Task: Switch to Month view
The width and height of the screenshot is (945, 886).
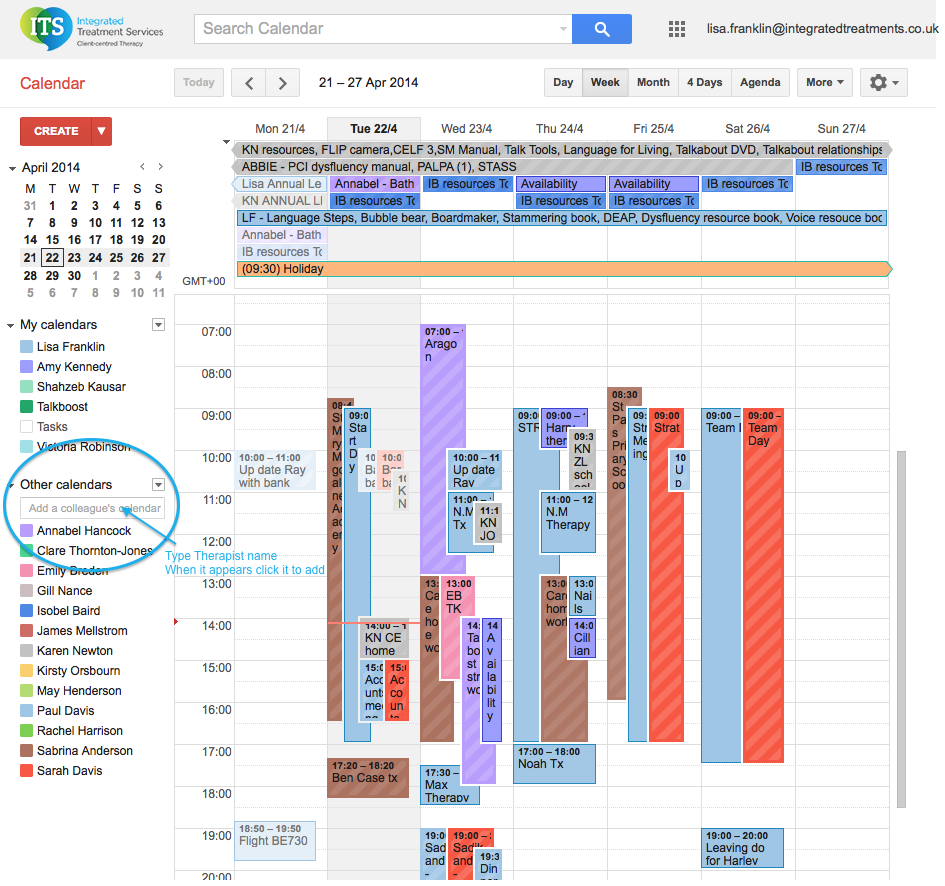Action: click(653, 83)
